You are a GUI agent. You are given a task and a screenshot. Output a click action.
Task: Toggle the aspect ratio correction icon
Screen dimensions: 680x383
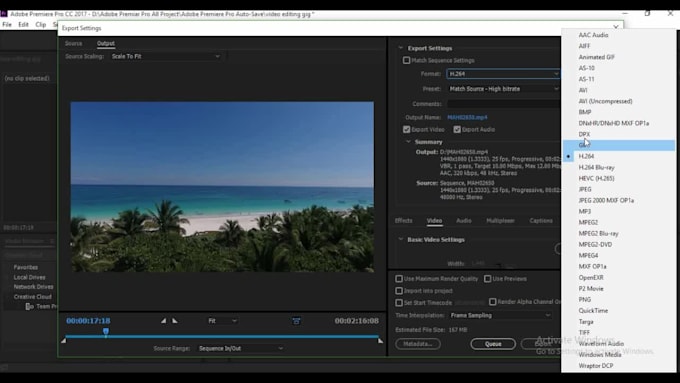click(296, 321)
